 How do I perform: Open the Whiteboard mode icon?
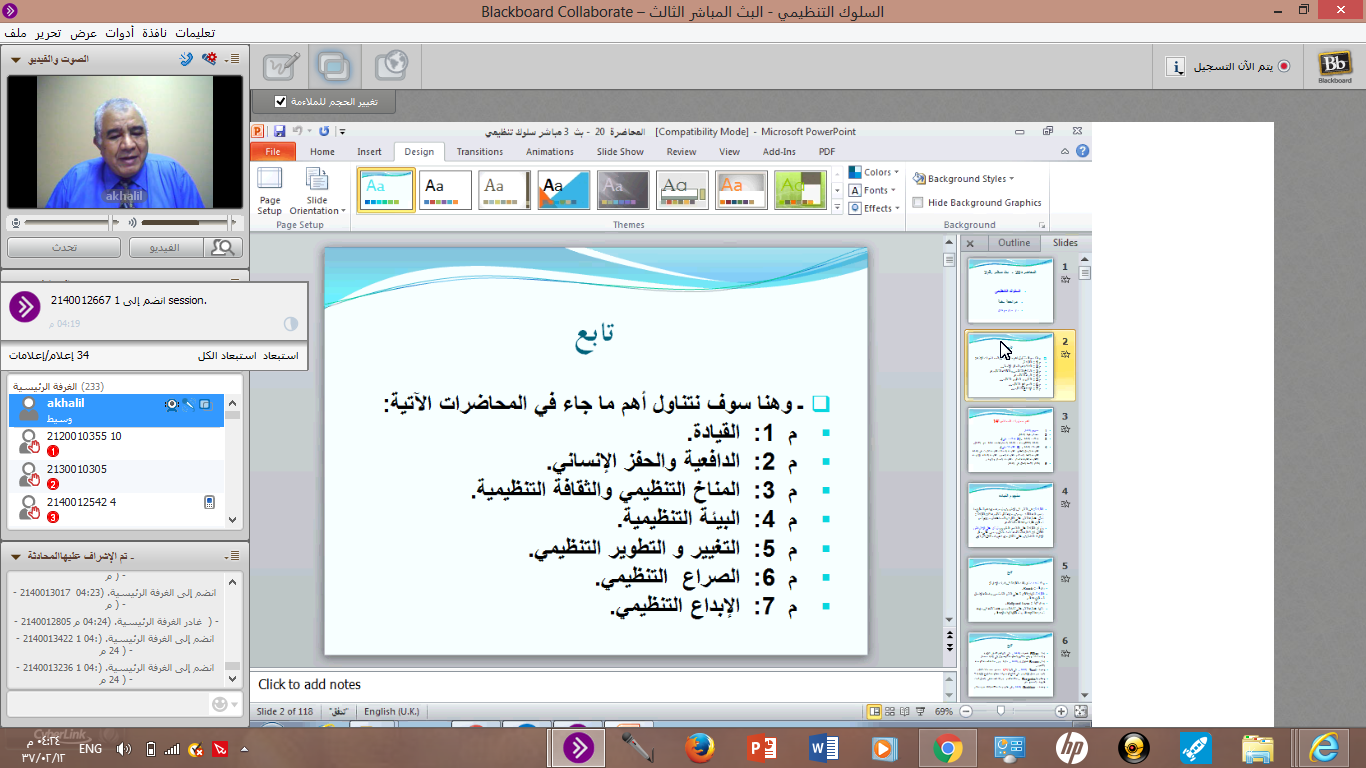coord(281,66)
